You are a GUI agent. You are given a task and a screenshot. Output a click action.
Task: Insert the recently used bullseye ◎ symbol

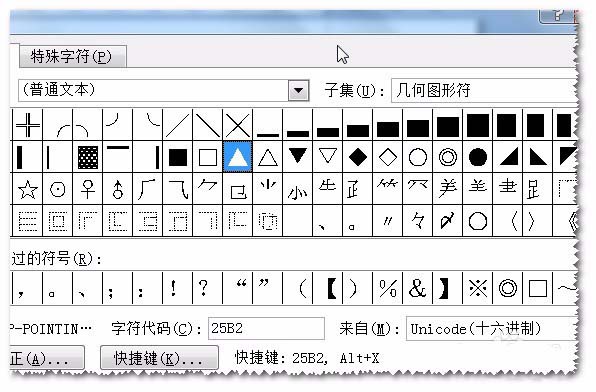[x=508, y=288]
